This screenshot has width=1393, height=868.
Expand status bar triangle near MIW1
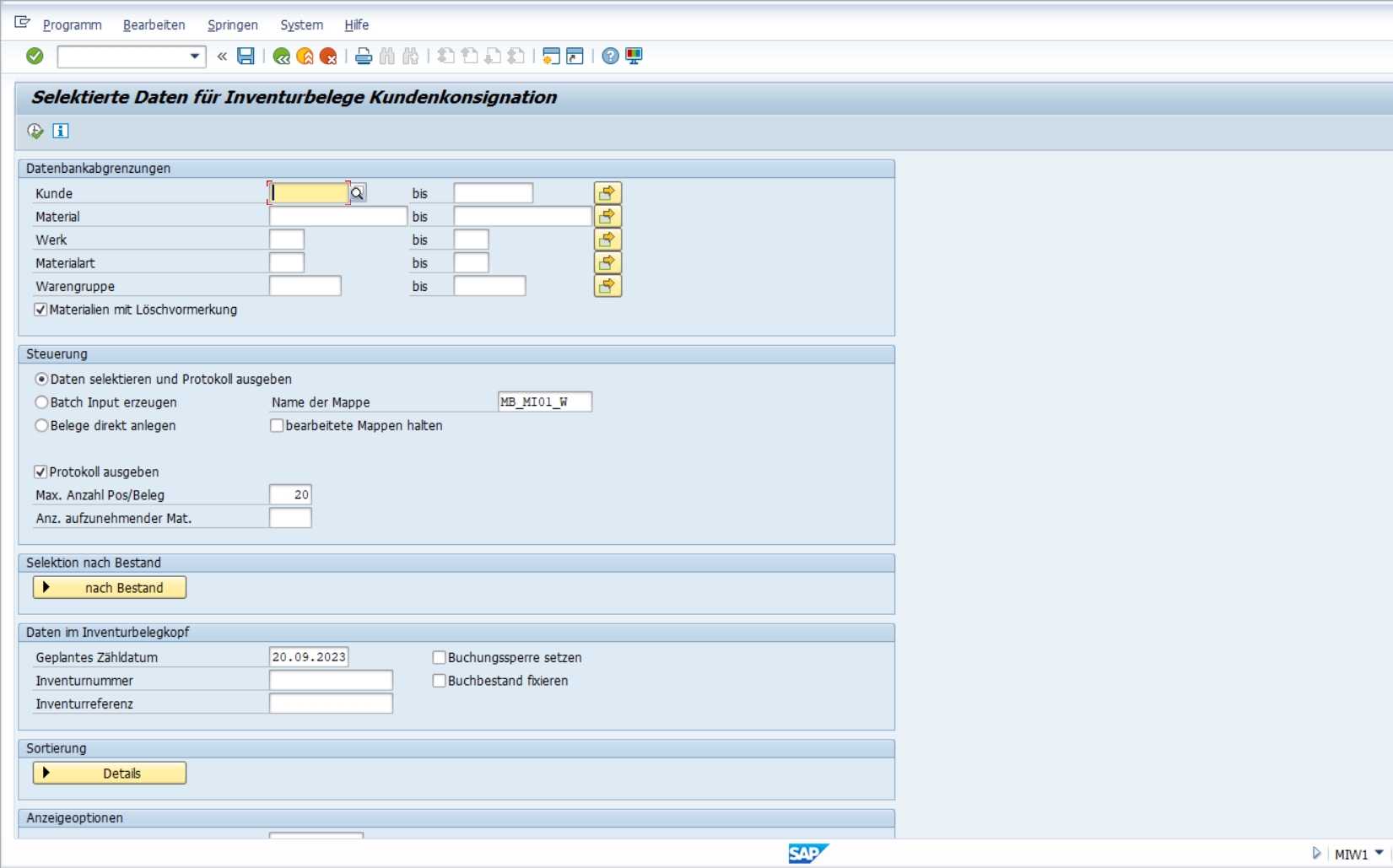(1316, 854)
